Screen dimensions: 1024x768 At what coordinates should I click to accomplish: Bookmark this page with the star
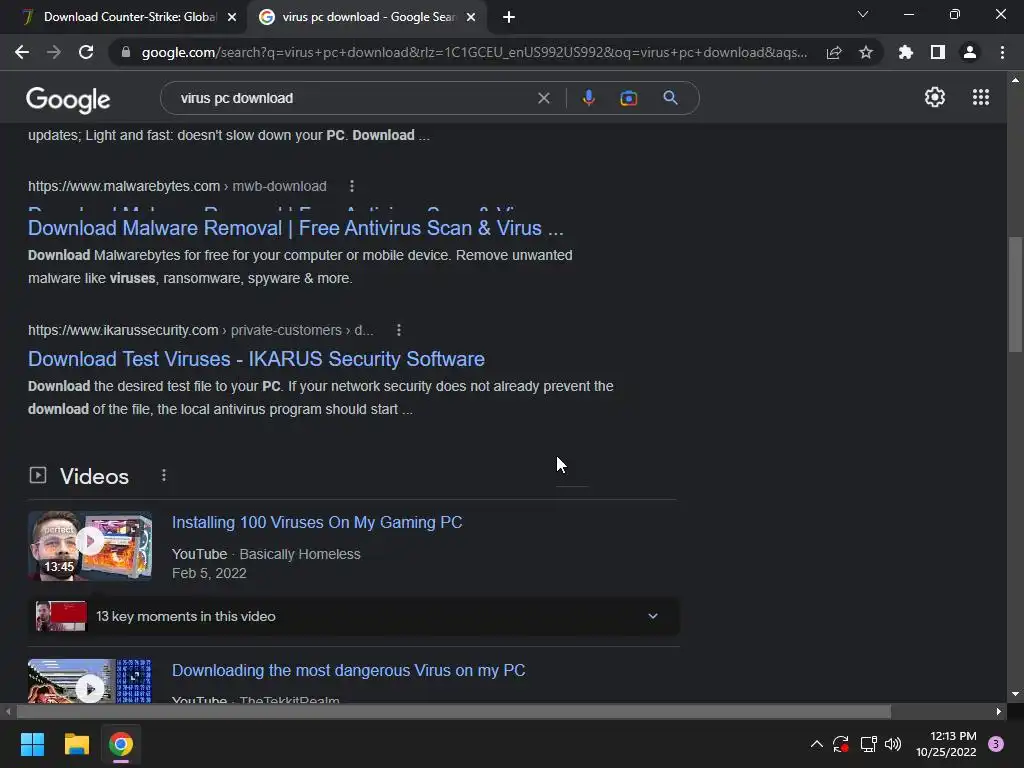pos(865,52)
